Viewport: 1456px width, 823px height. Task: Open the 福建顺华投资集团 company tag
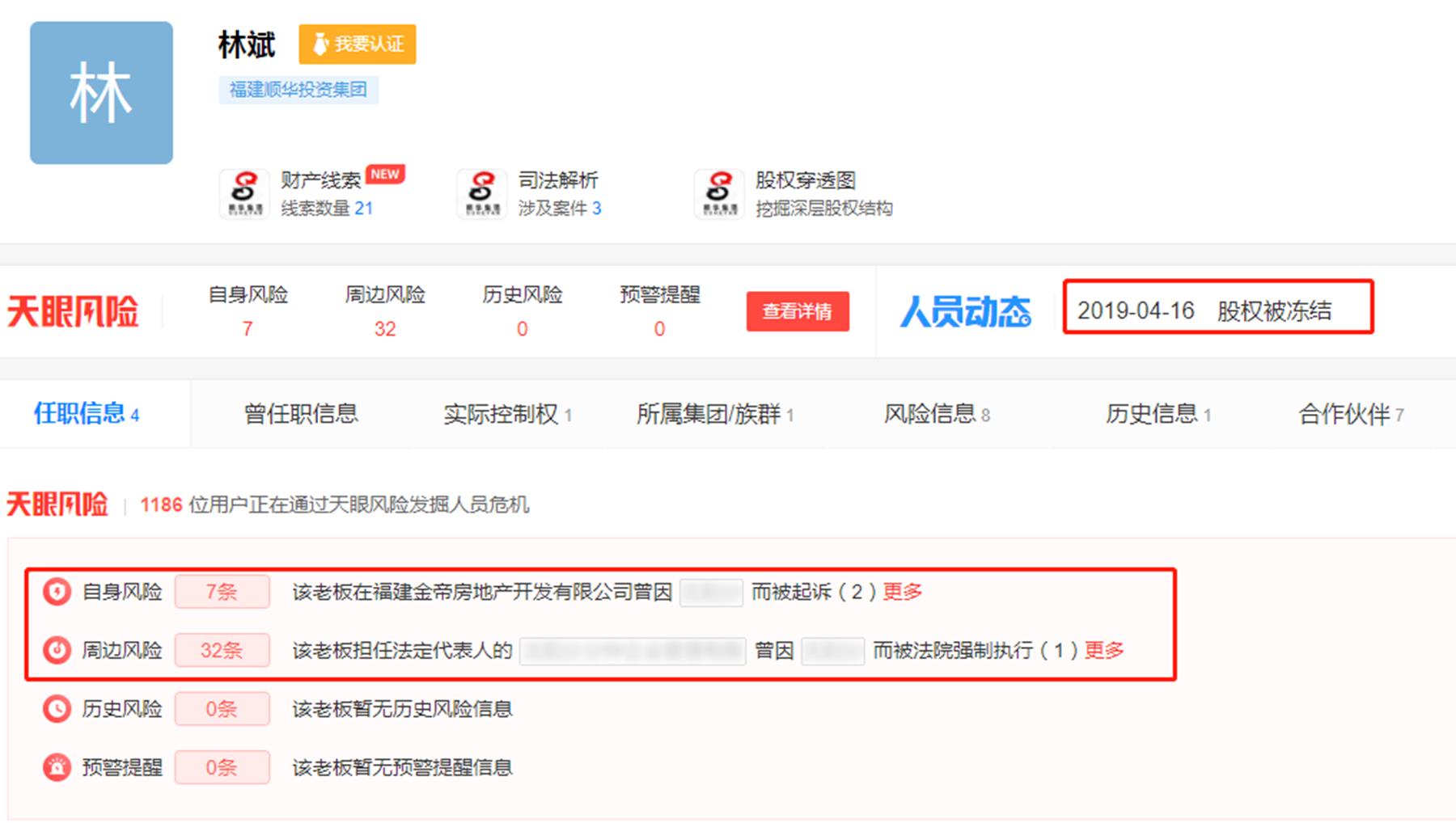coord(298,90)
